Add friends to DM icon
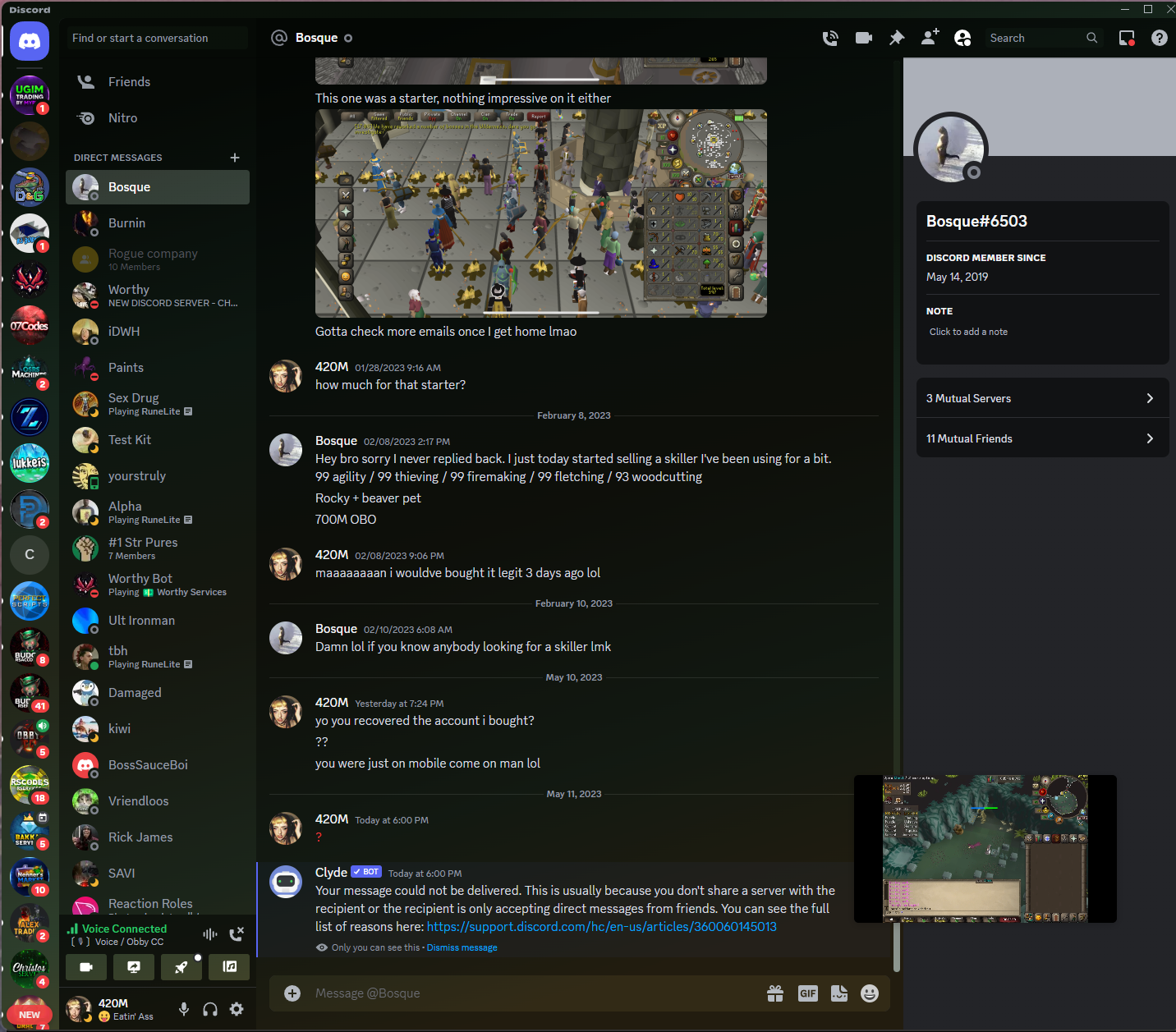 pos(929,38)
